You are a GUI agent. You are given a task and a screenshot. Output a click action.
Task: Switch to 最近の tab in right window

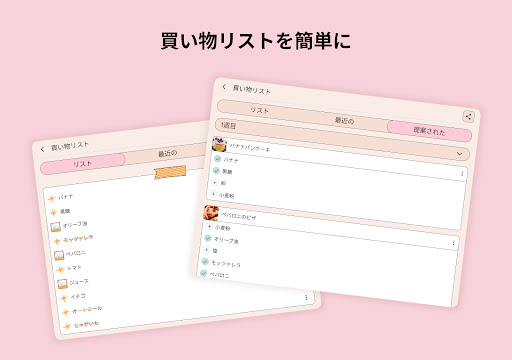pos(344,120)
